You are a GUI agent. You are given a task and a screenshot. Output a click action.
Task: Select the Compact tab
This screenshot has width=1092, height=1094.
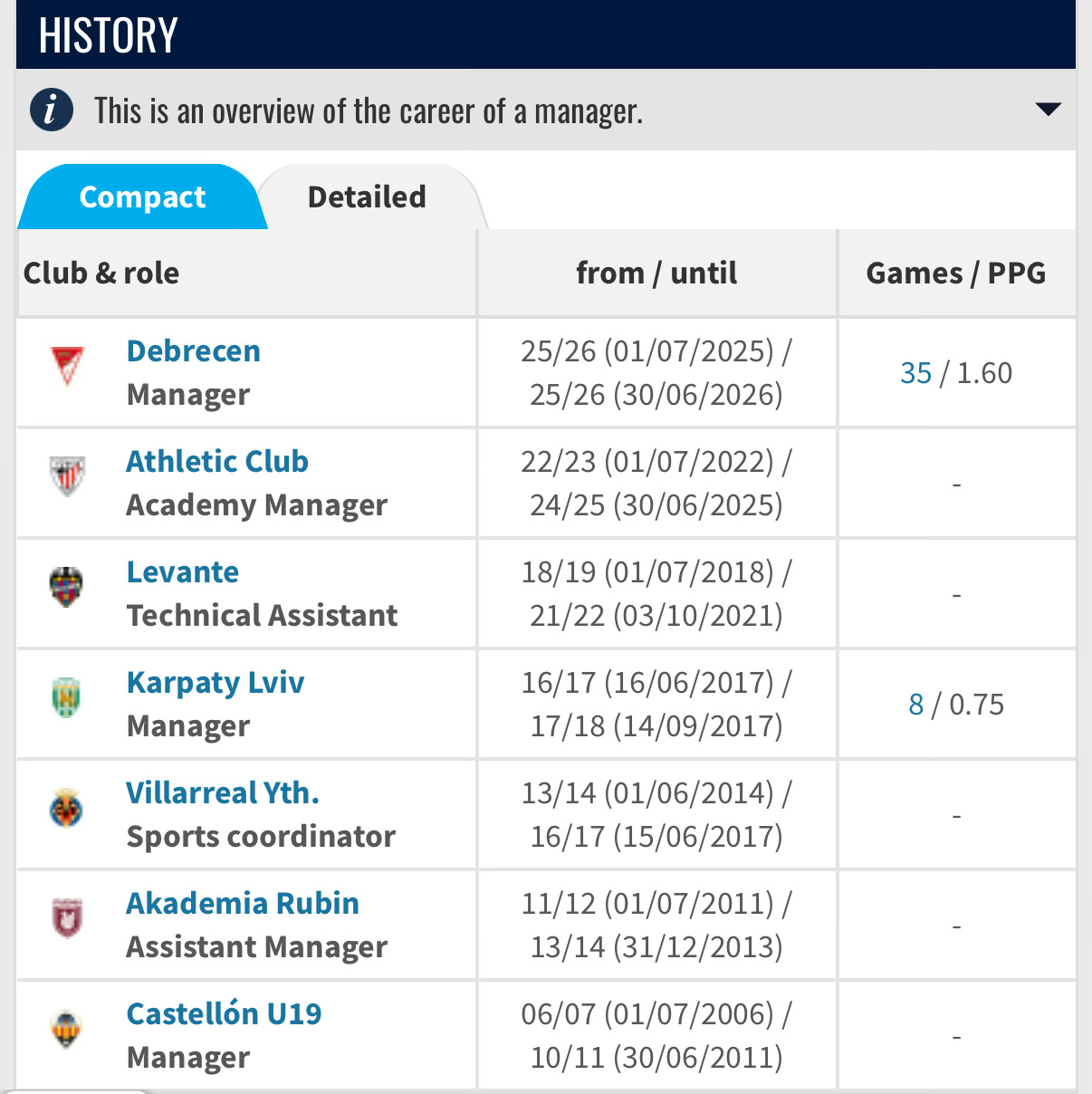[143, 197]
